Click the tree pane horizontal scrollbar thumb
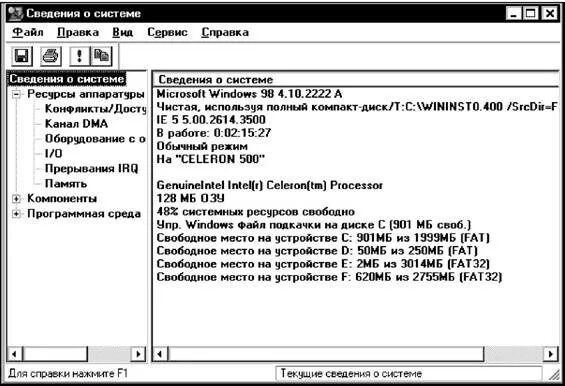Image resolution: width=565 pixels, height=386 pixels. pos(55,354)
